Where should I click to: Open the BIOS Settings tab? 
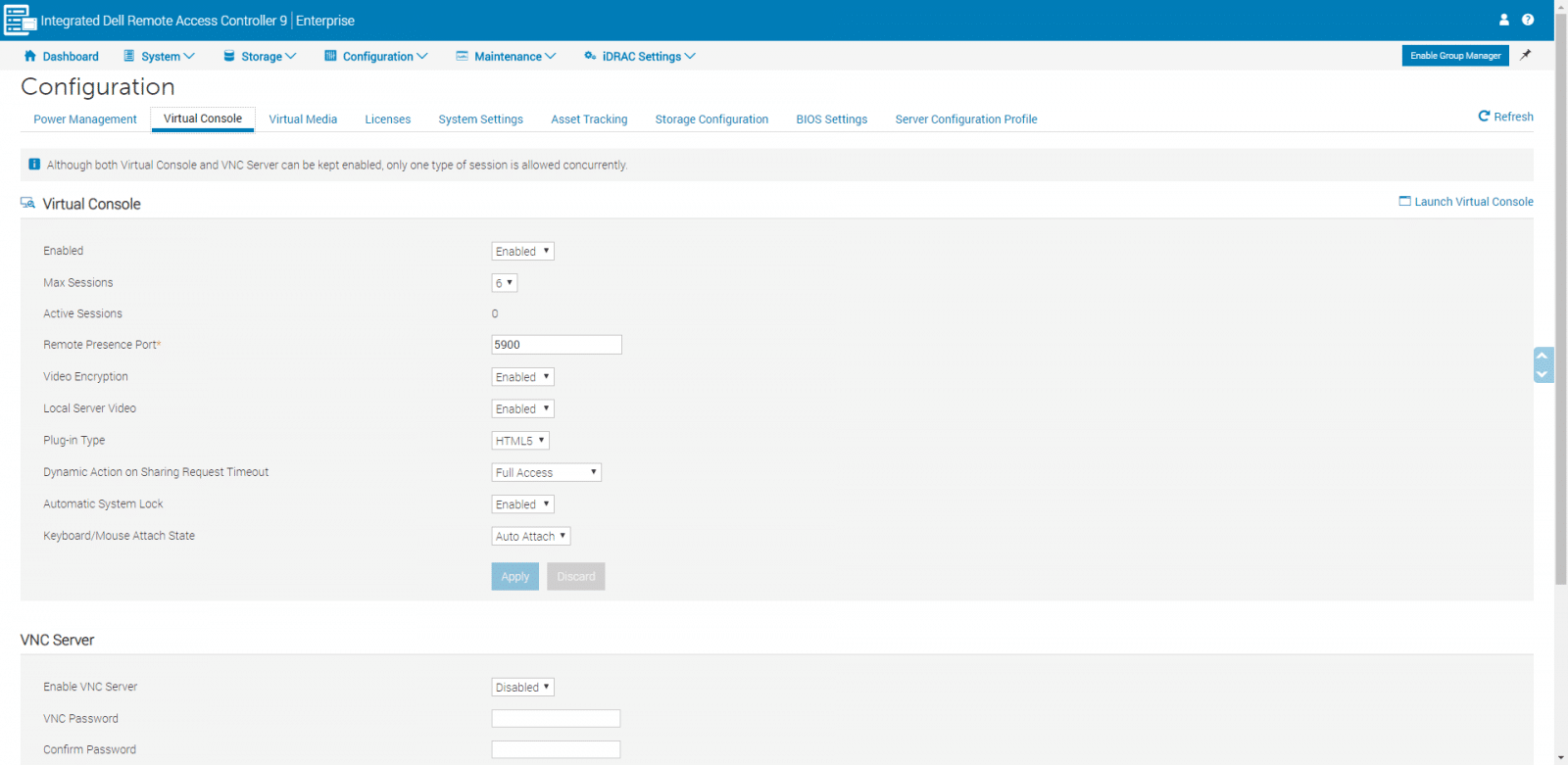[x=831, y=120]
